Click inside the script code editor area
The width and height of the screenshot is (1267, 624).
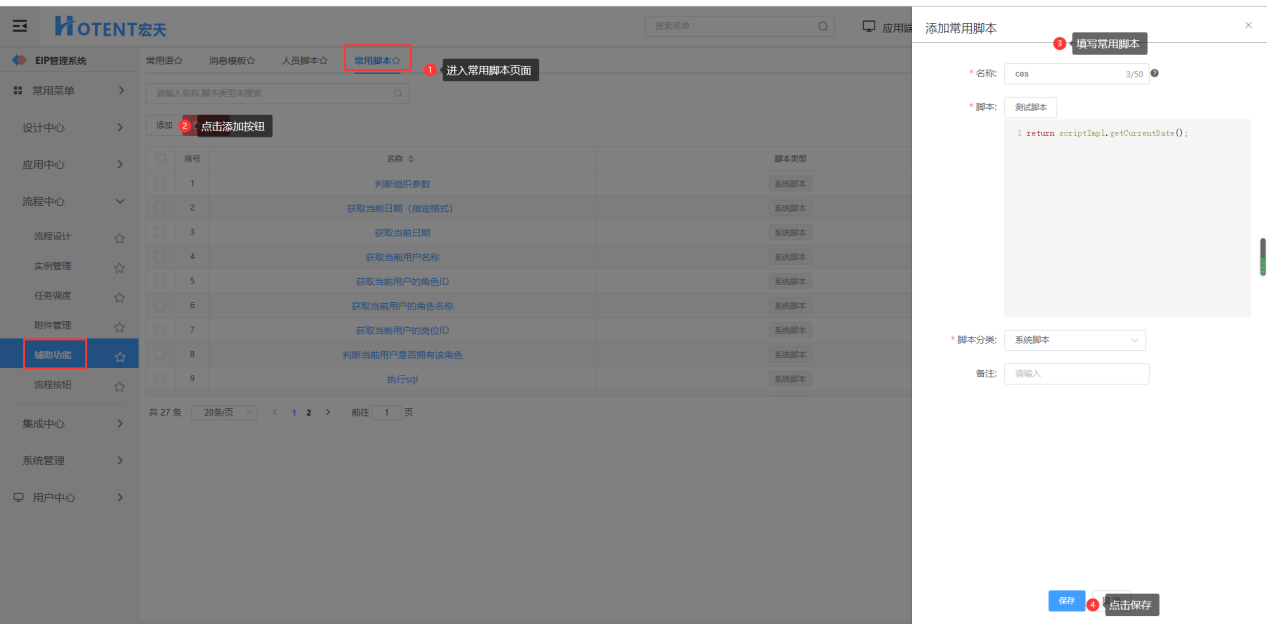(x=1127, y=218)
